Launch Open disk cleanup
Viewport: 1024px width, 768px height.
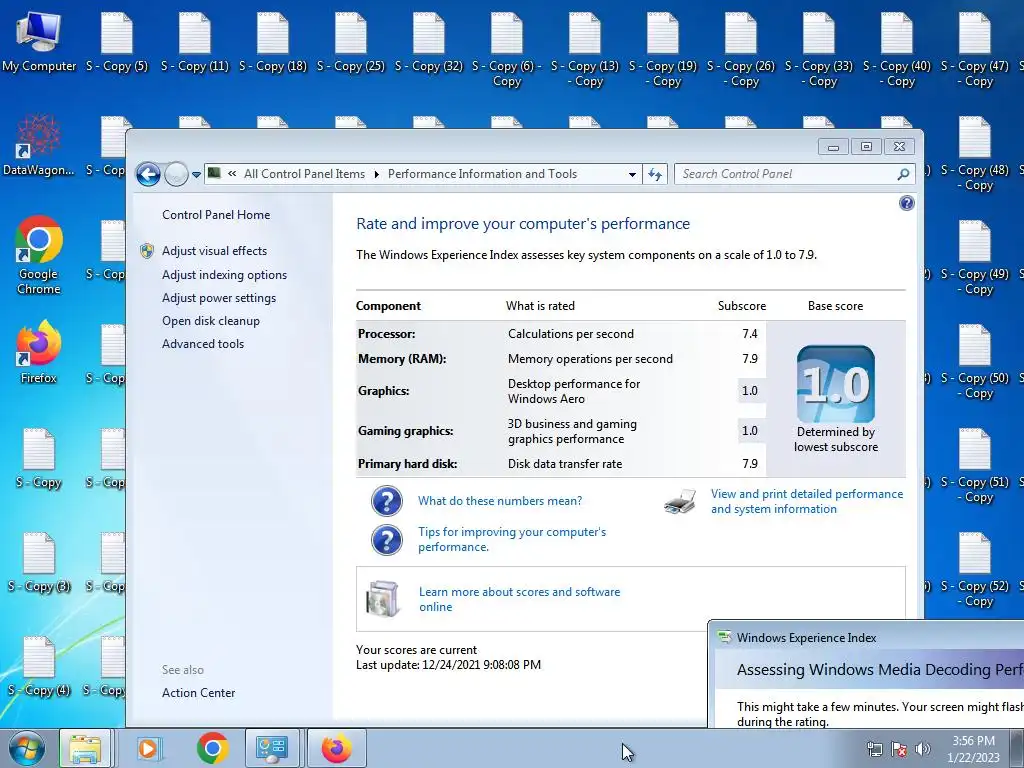click(210, 321)
